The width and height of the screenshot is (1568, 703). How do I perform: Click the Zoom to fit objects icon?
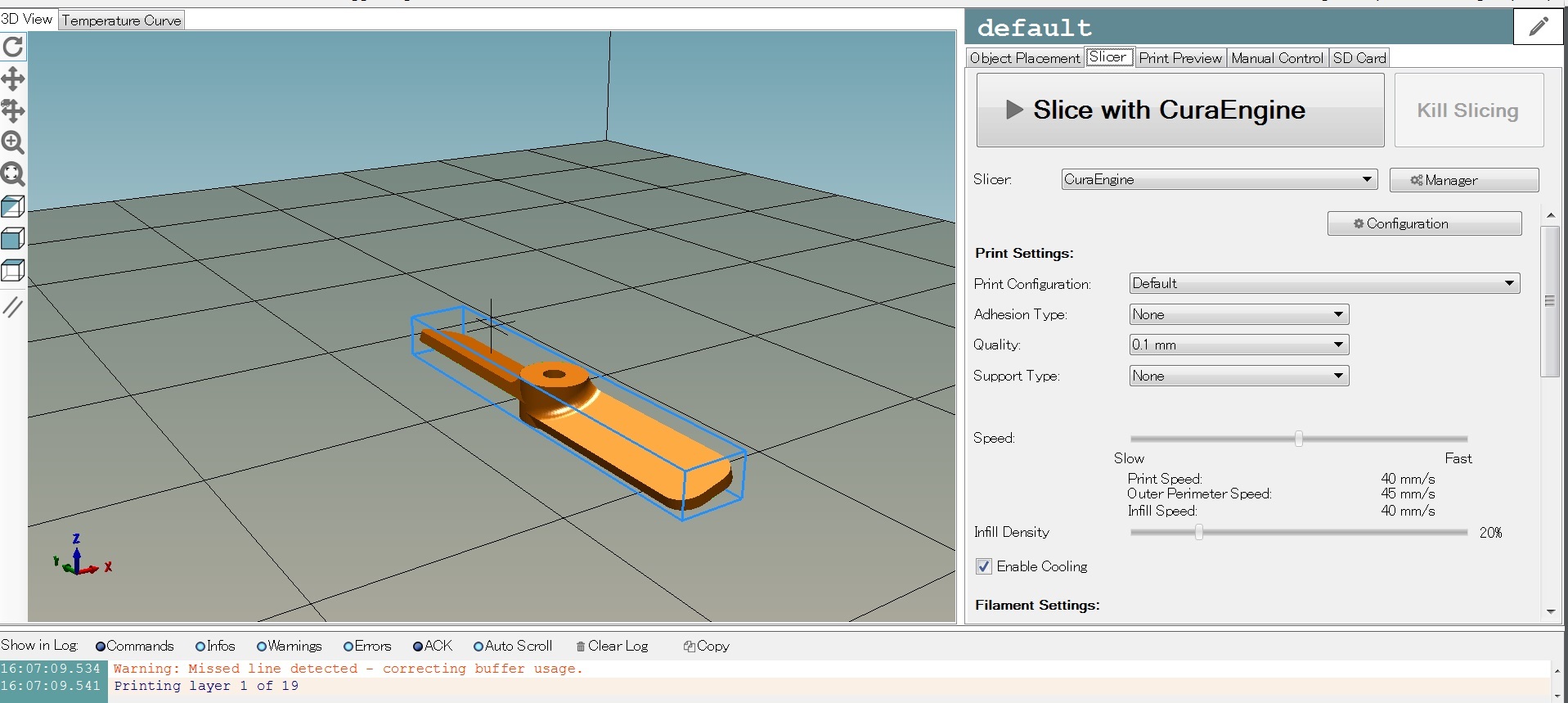coord(13,174)
